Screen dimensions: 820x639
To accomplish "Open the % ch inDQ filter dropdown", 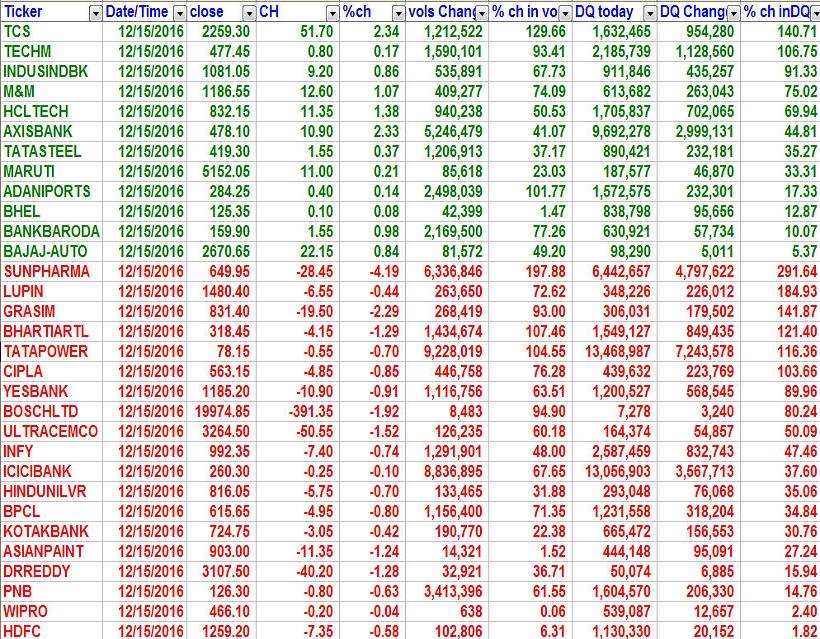I will coord(811,13).
